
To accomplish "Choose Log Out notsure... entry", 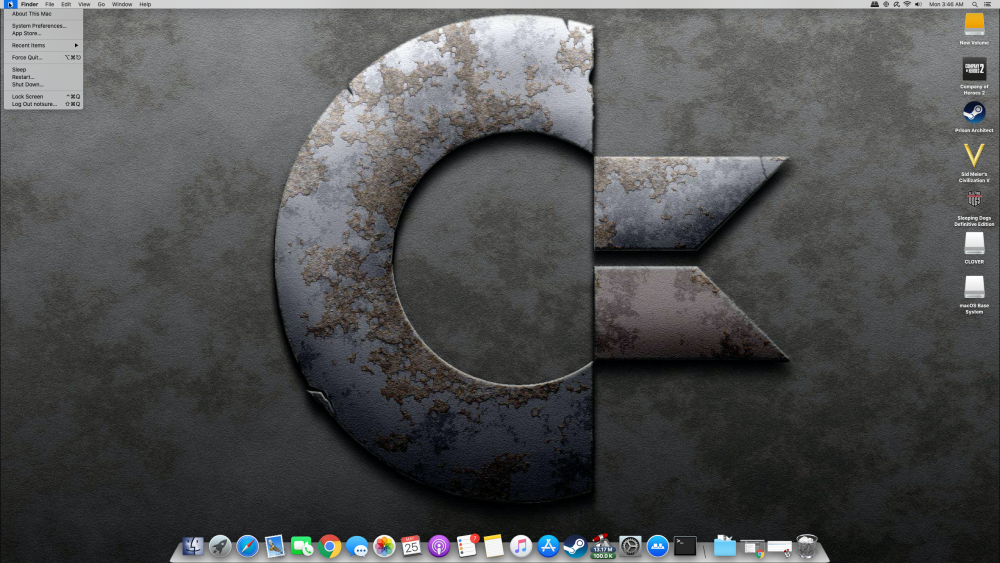I will (43, 104).
